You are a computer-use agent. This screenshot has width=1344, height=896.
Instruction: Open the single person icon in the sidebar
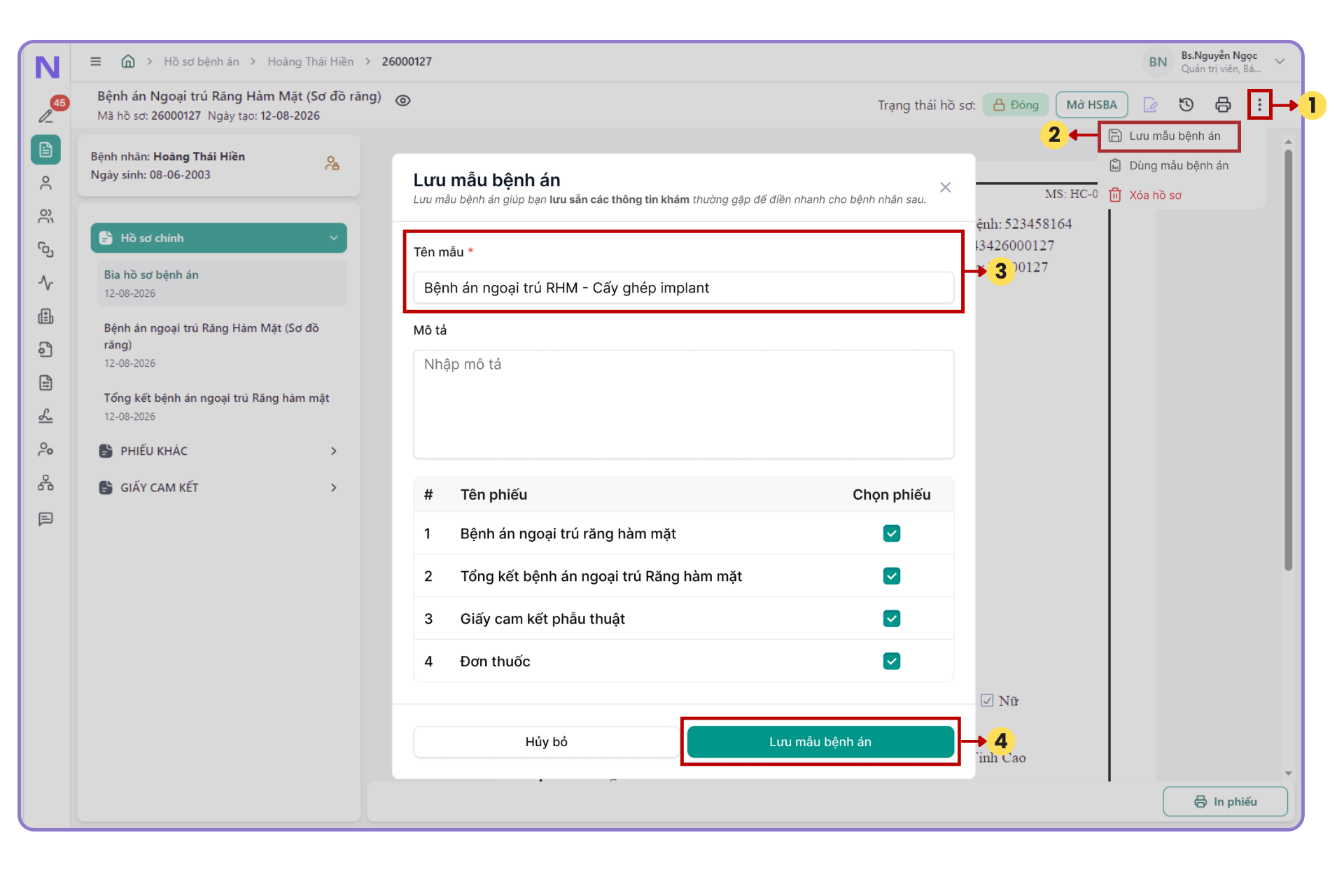pyautogui.click(x=45, y=183)
